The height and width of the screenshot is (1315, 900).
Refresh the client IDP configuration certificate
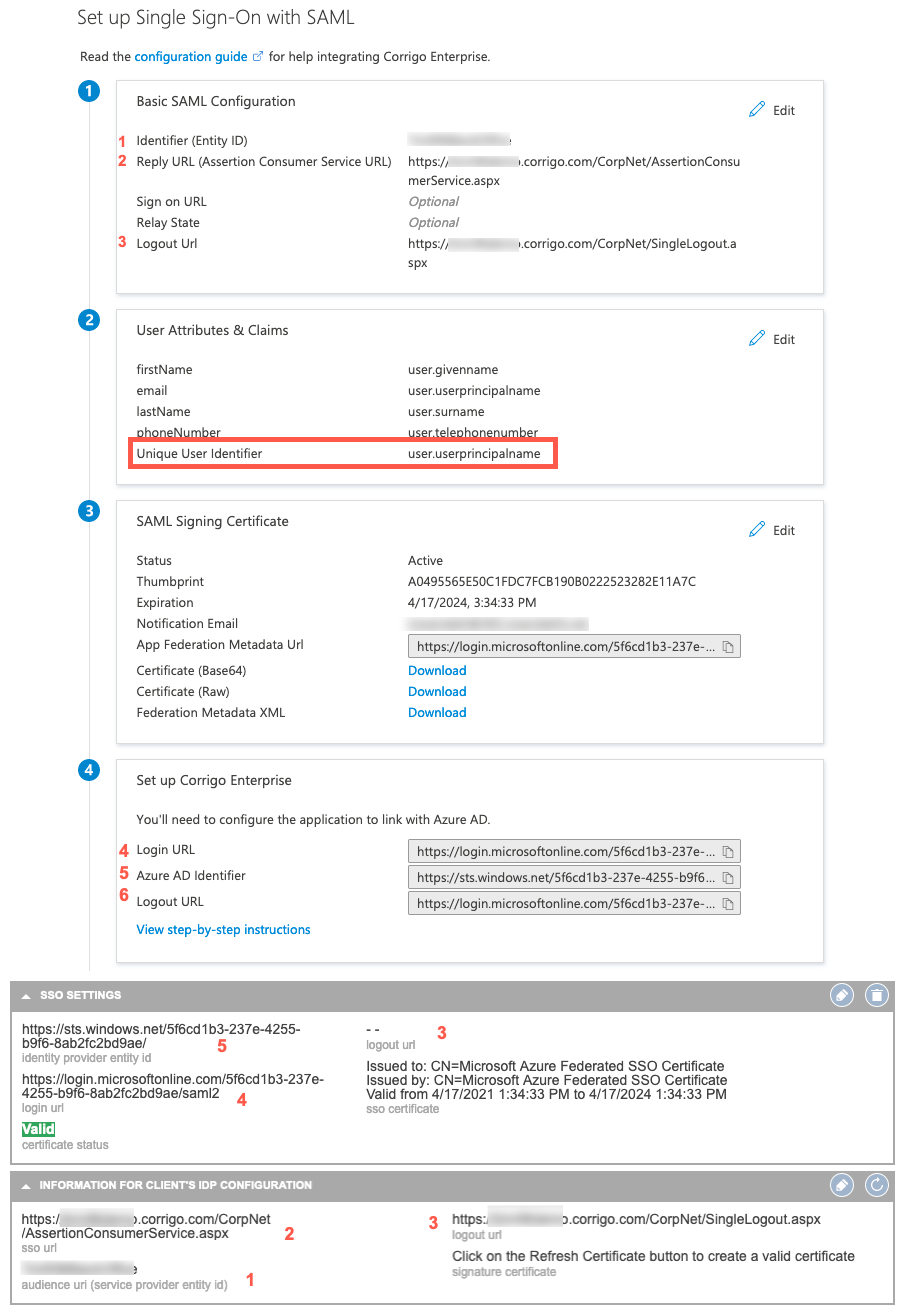point(876,1185)
